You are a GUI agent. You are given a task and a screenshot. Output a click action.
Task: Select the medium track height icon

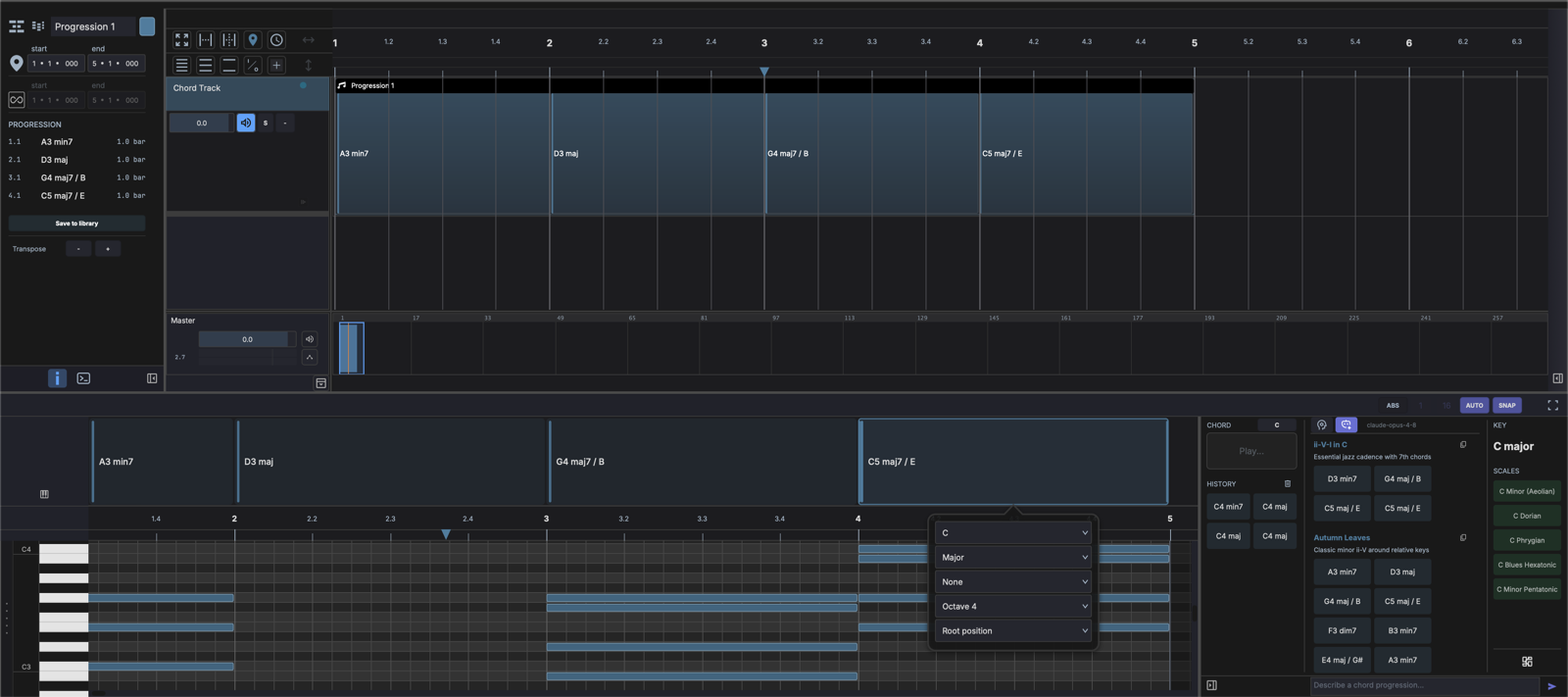tap(205, 65)
